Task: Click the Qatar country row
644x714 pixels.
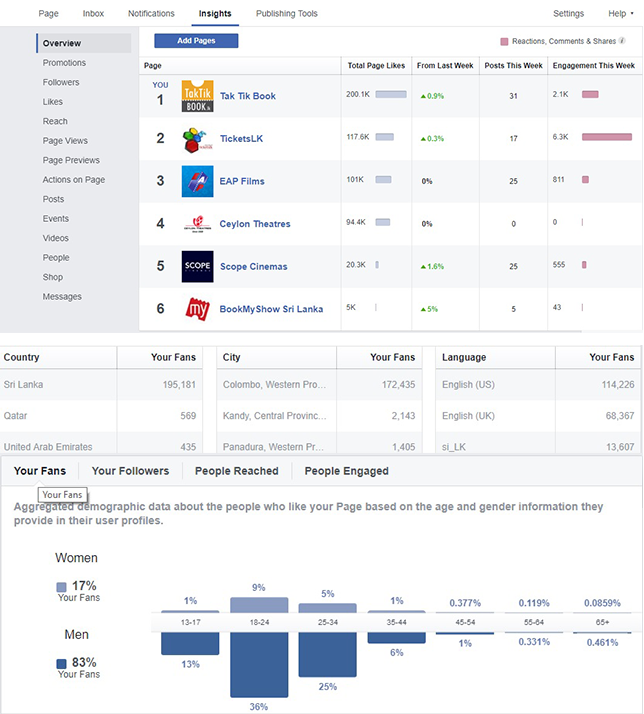Action: click(101, 416)
